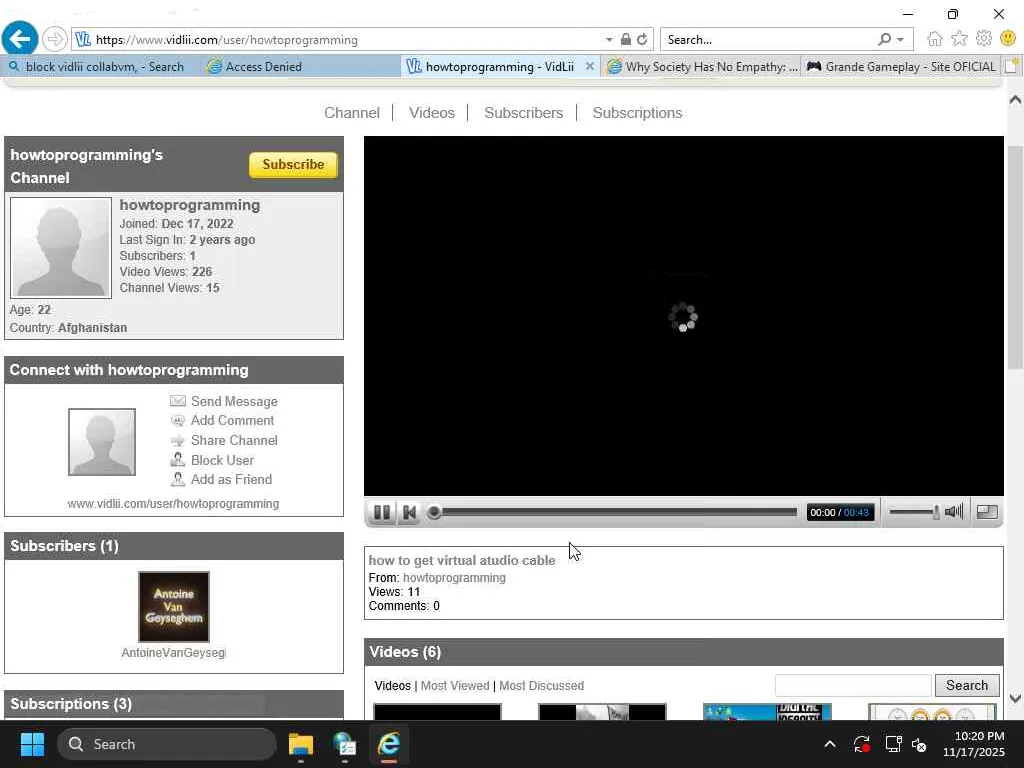Click the Send Message link
Screen dimensions: 1024x768
[234, 401]
